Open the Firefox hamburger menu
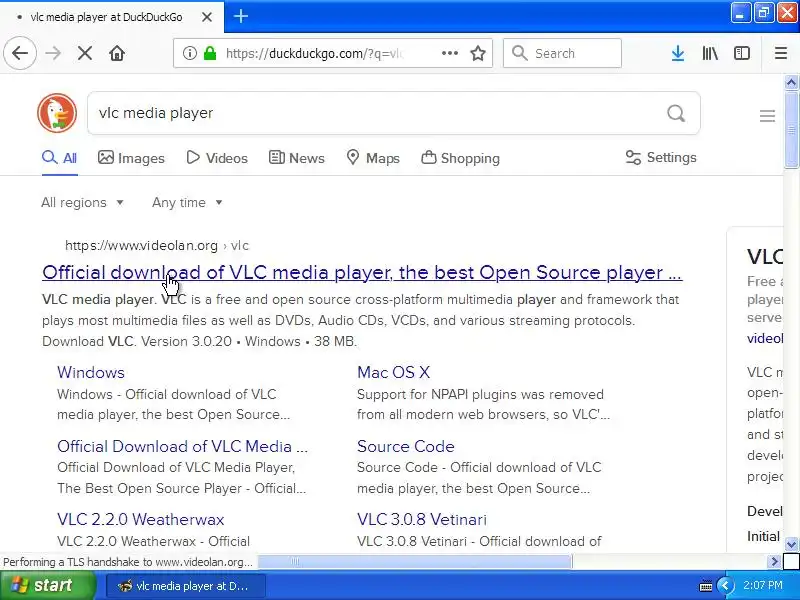 [x=781, y=53]
